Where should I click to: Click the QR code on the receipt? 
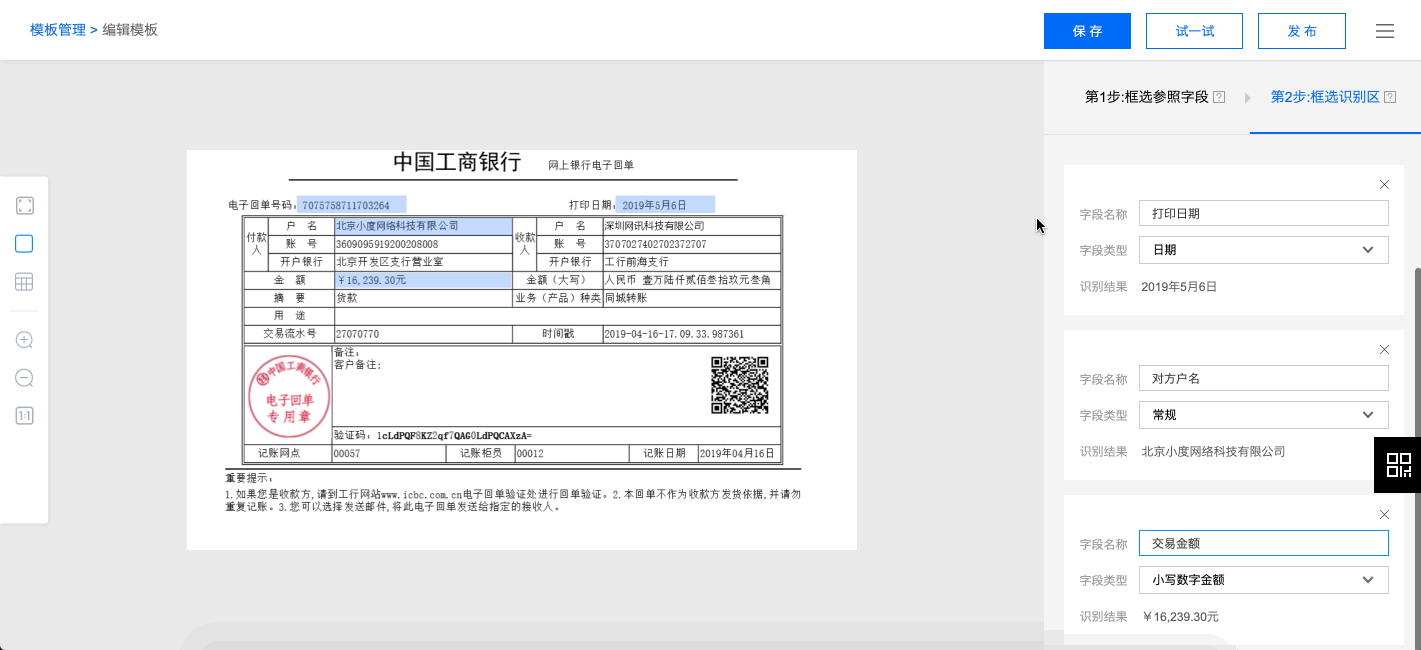(x=740, y=385)
